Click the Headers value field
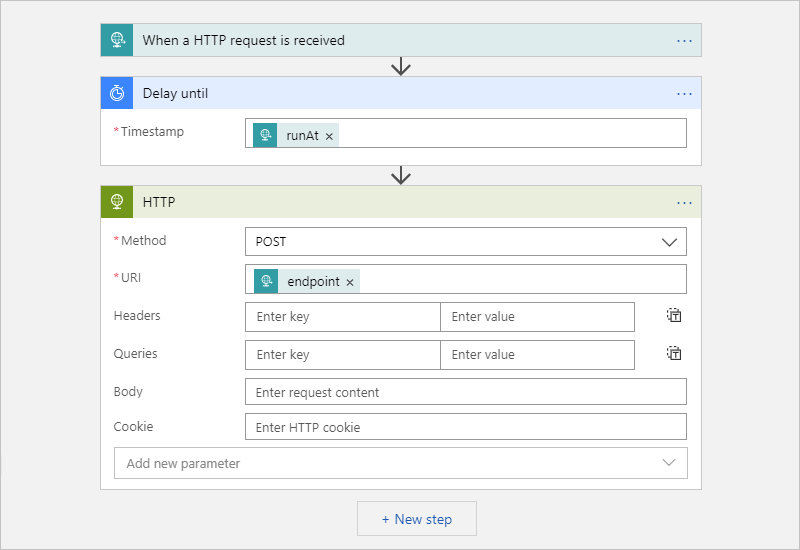The width and height of the screenshot is (800, 550). [537, 317]
